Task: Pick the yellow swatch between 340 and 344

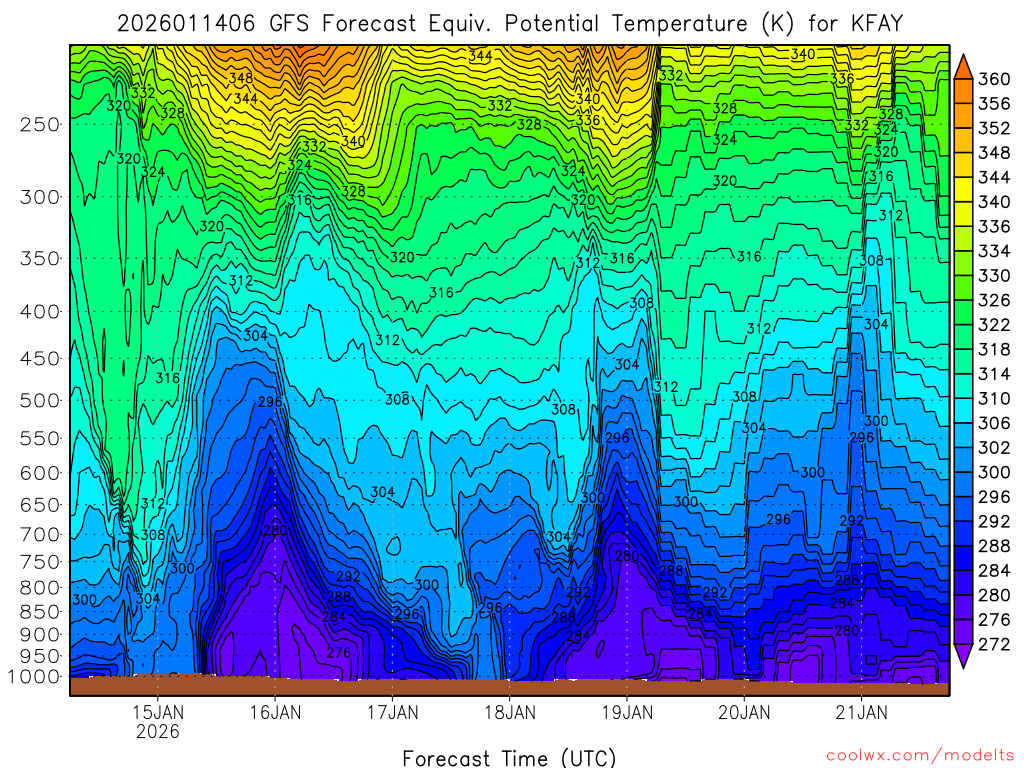Action: pyautogui.click(x=963, y=189)
